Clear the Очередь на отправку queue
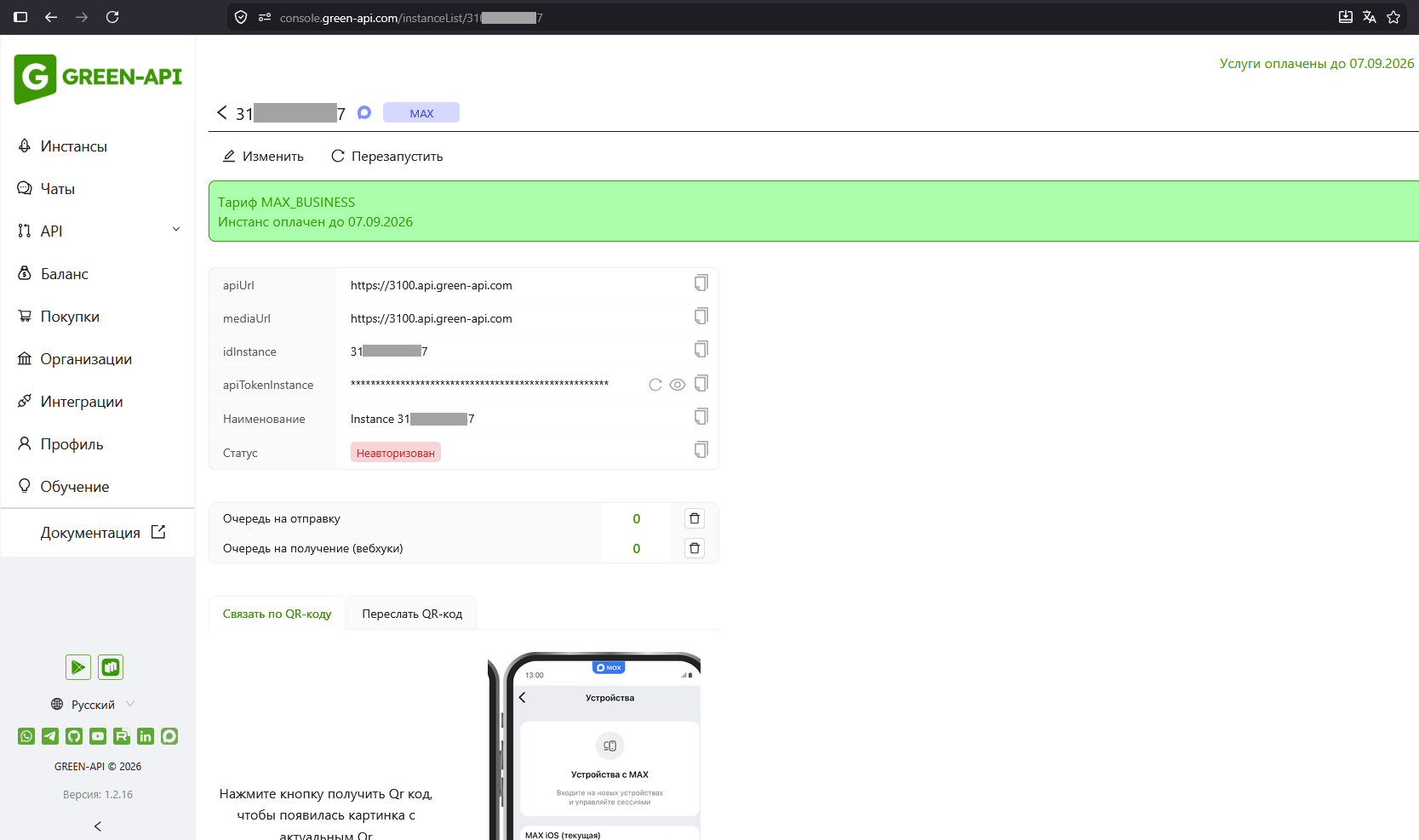The height and width of the screenshot is (840, 1419). pyautogui.click(x=695, y=518)
